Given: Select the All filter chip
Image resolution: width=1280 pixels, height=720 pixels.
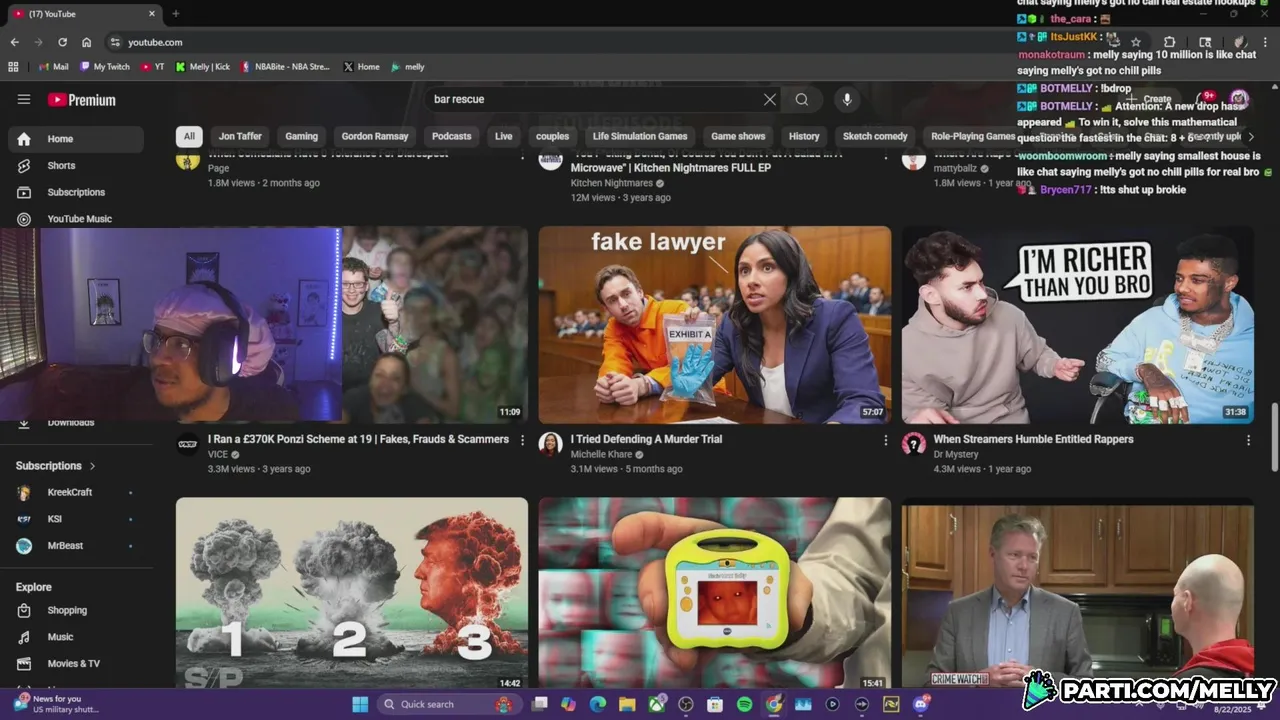Looking at the screenshot, I should 189,137.
